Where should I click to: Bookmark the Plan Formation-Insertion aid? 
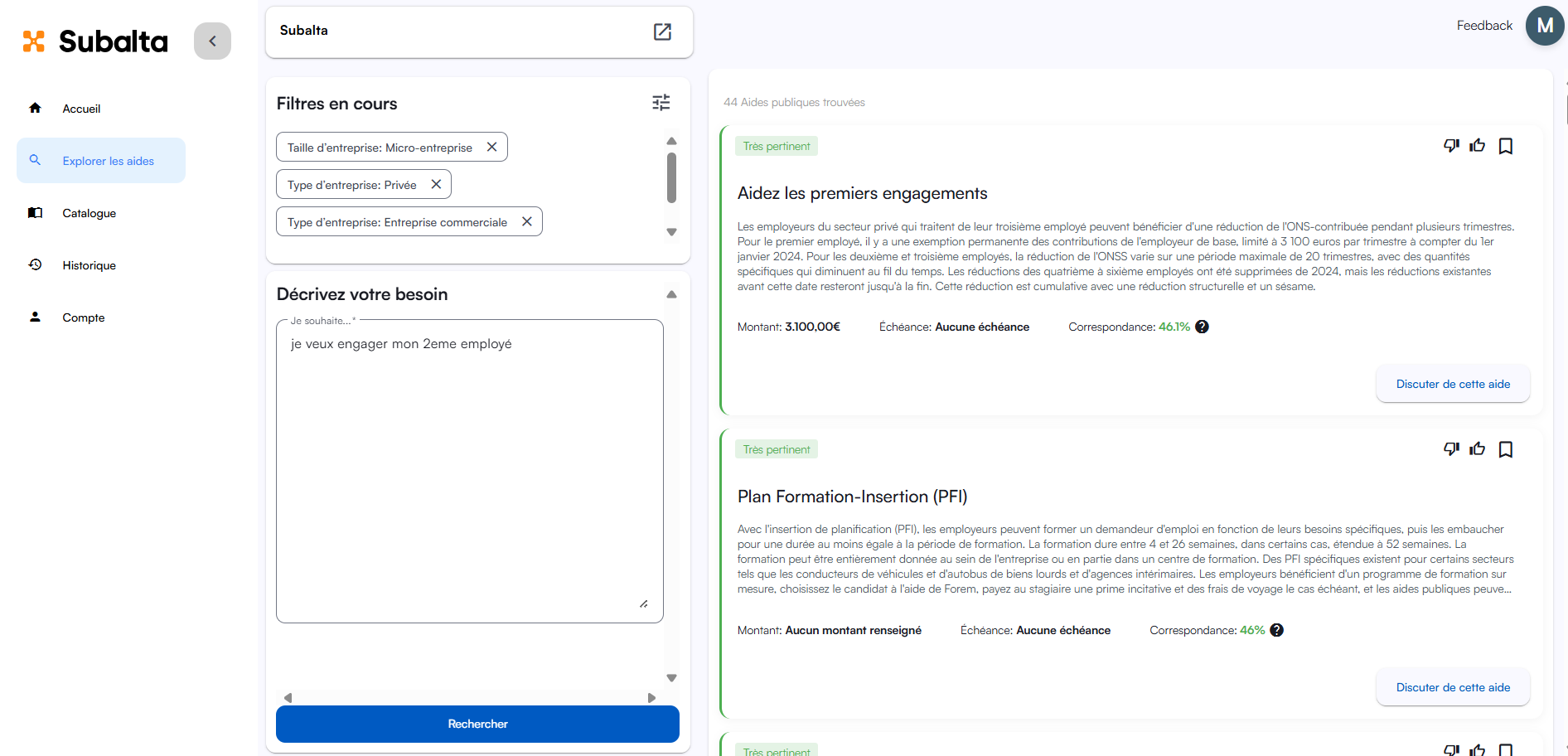coord(1506,449)
